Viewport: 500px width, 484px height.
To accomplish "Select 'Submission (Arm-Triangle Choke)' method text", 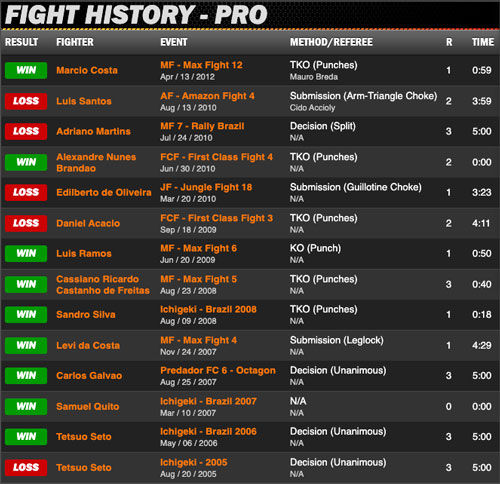I will click(x=363, y=96).
